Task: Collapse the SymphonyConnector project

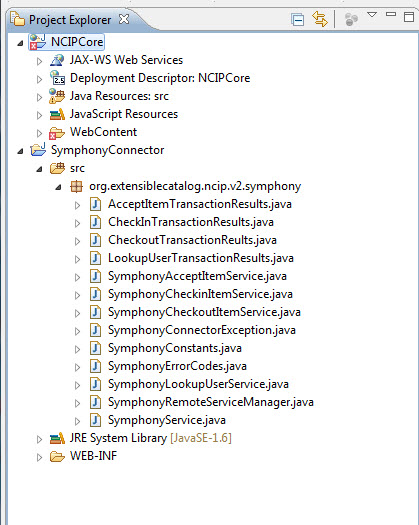Action: [x=20, y=151]
